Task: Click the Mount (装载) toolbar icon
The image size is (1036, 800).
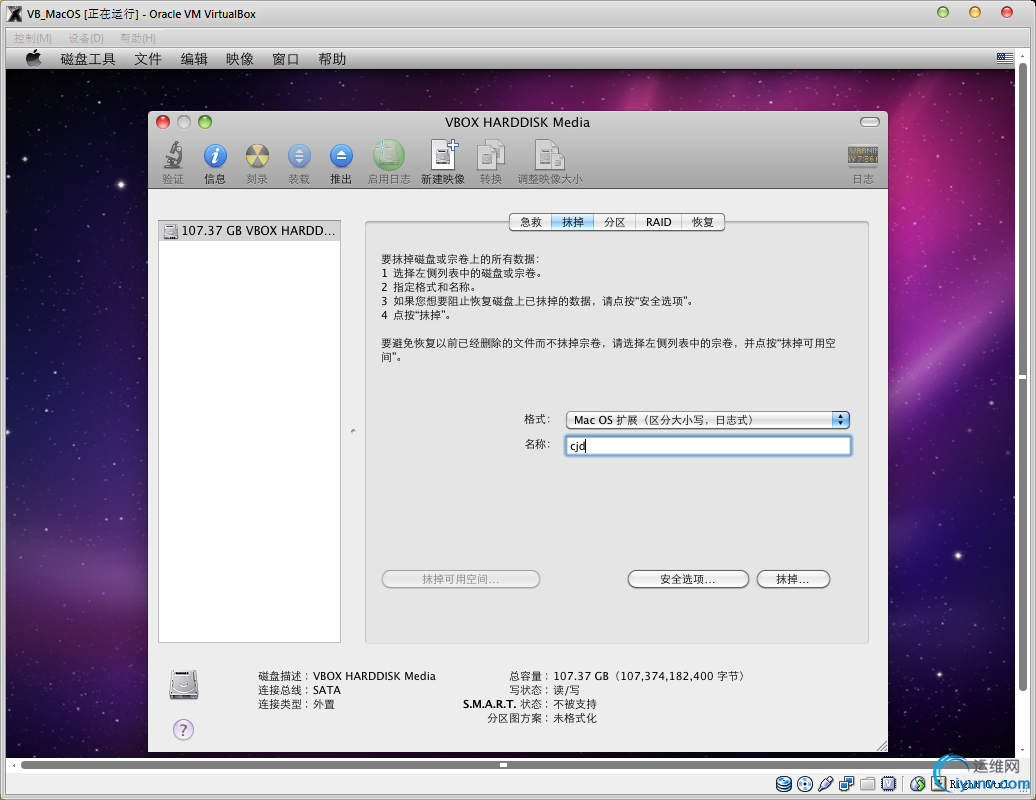Action: (x=299, y=156)
